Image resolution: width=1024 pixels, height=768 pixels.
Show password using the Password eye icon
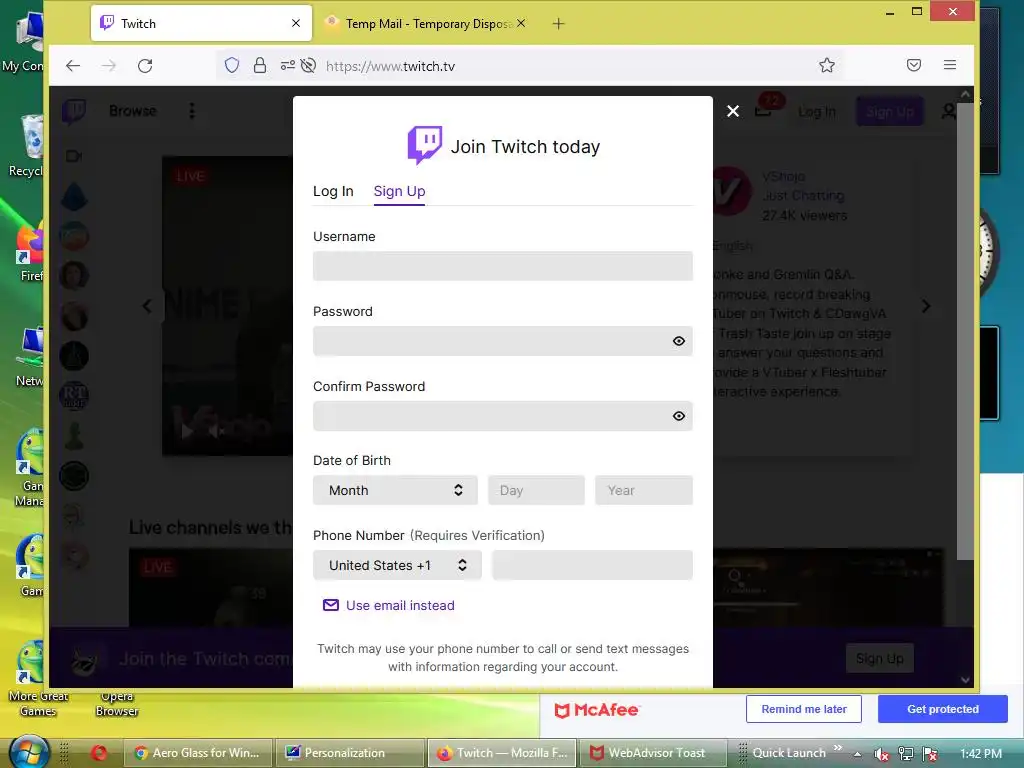(679, 341)
